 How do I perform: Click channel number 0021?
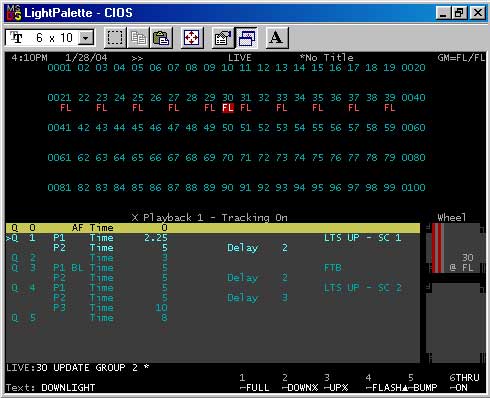59,98
